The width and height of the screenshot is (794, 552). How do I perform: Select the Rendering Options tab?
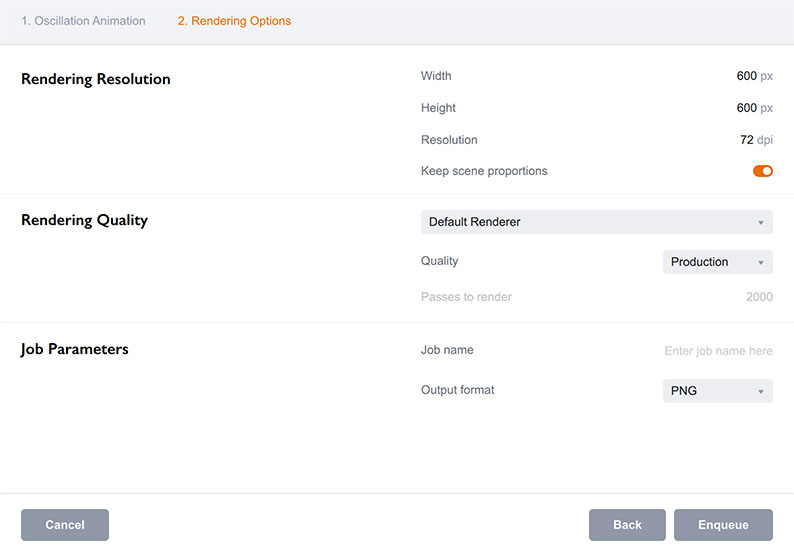pos(234,21)
